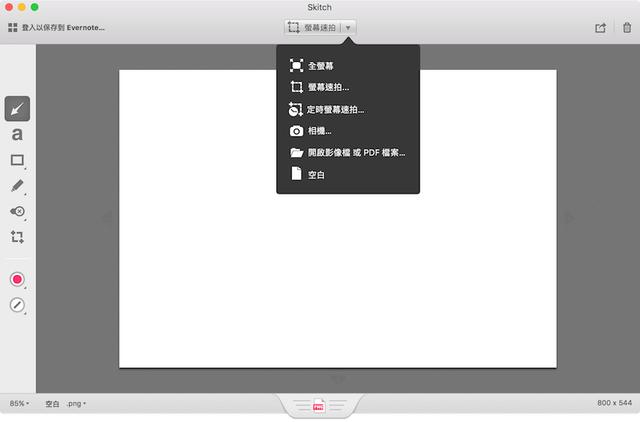Choose 定時螢幕速拍... menu entry

point(348,109)
